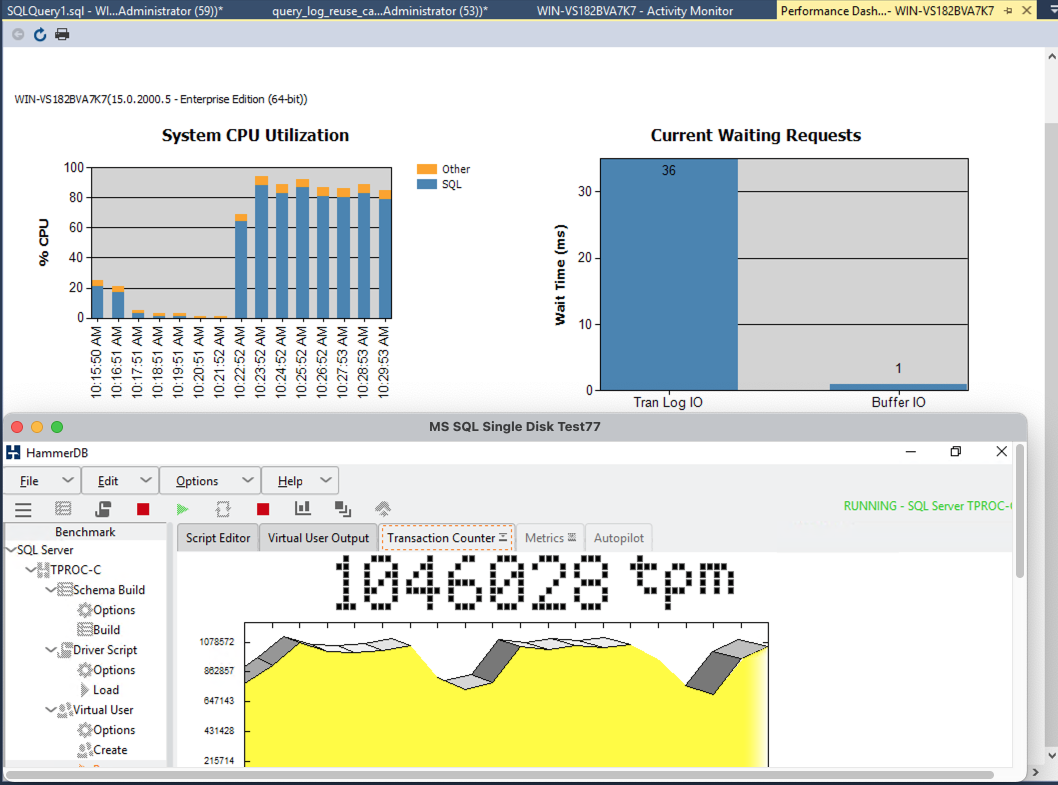Open the Autopilot tab in HammerDB

coord(619,538)
